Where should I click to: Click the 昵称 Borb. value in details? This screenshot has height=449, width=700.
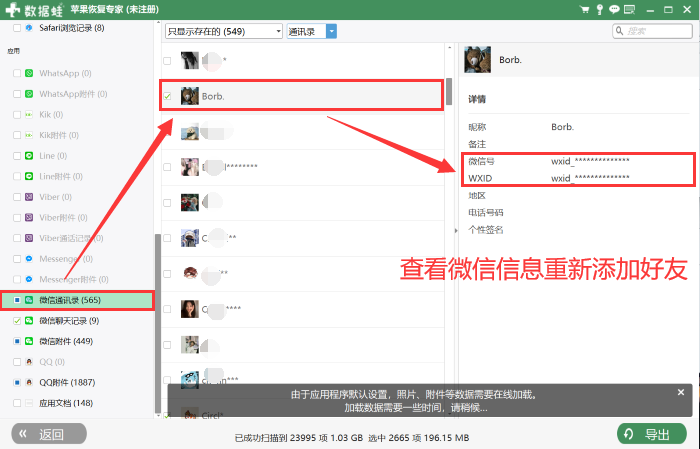tap(562, 127)
